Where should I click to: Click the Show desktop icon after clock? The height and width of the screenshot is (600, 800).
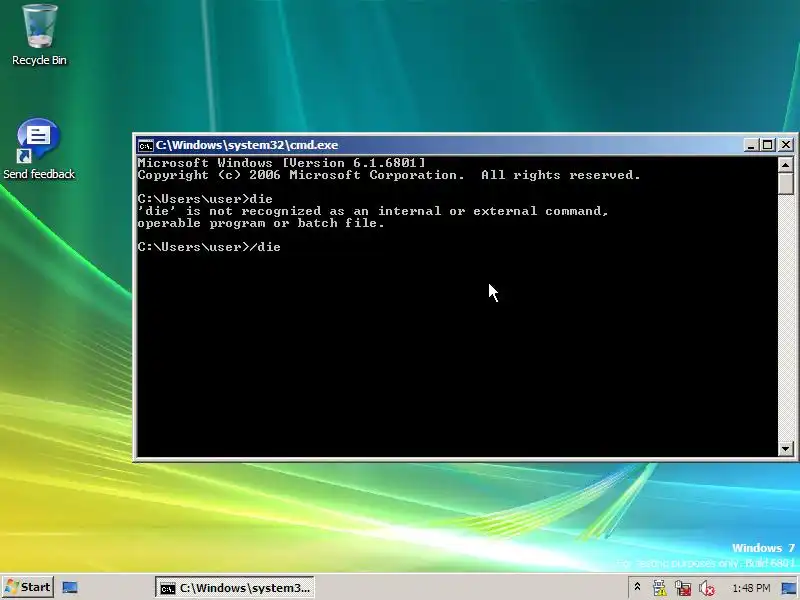tap(789, 588)
